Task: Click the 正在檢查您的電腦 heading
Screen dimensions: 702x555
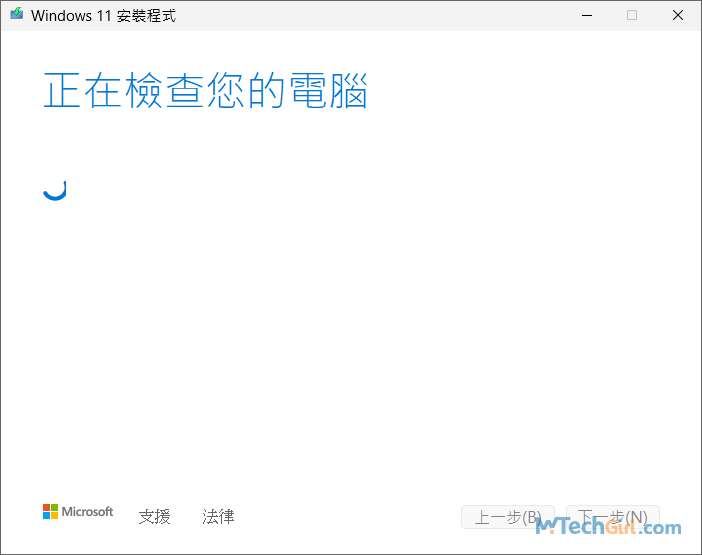Action: [205, 91]
